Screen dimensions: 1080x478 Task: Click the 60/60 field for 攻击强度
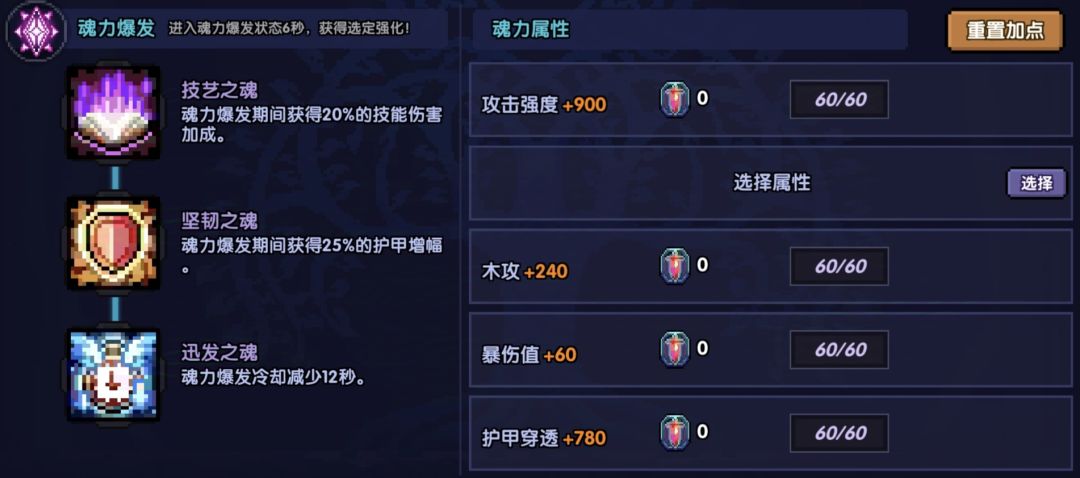click(x=839, y=100)
